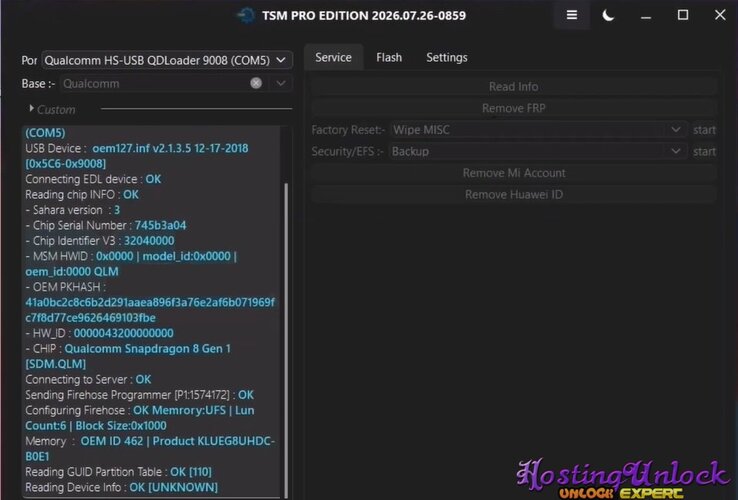Screen dimensions: 738x500
Task: Click the OEM PKHASH value starting 41a0bc2c
Action: [150, 302]
